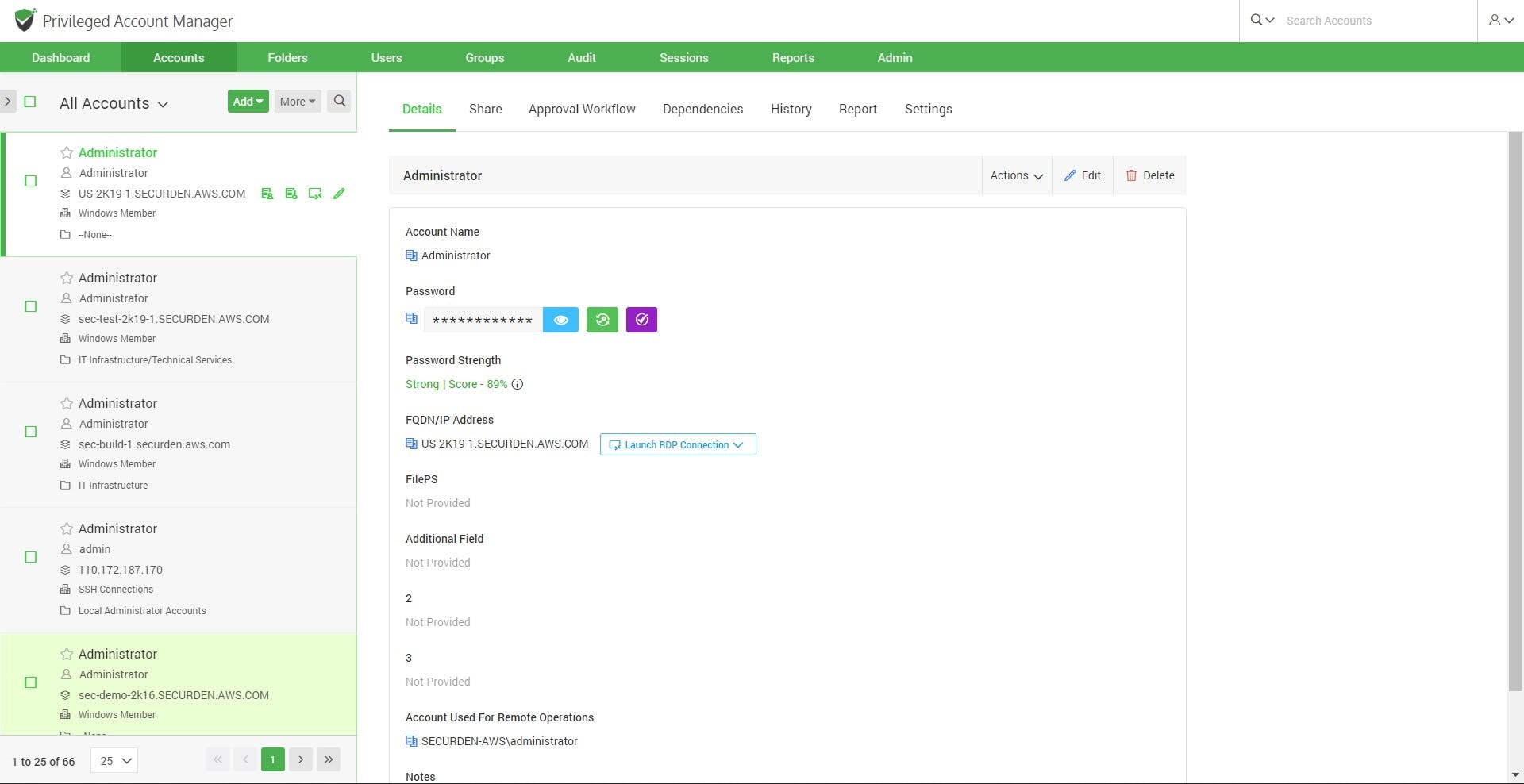Tick the select-all accounts checkbox
This screenshot has height=784, width=1524.
pos(30,102)
